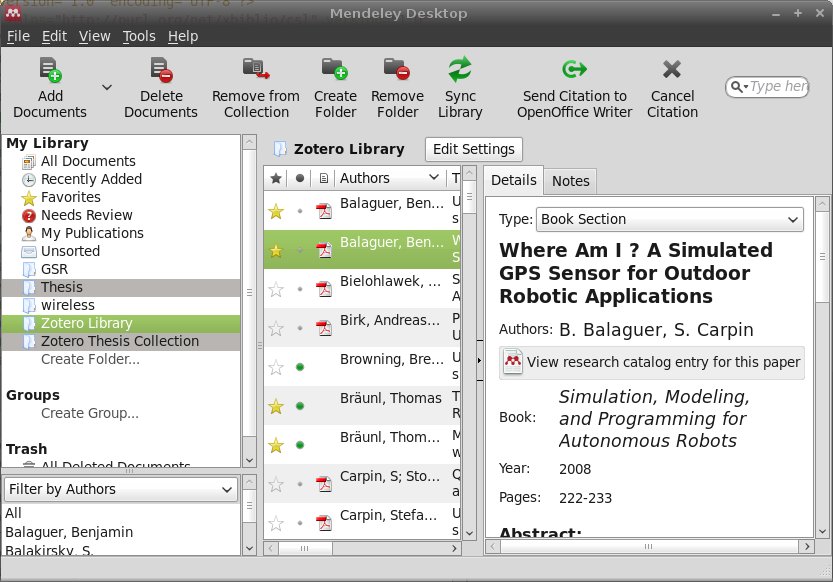The height and width of the screenshot is (582, 833).
Task: Click the Cancel Citation X icon
Action: coord(672,69)
